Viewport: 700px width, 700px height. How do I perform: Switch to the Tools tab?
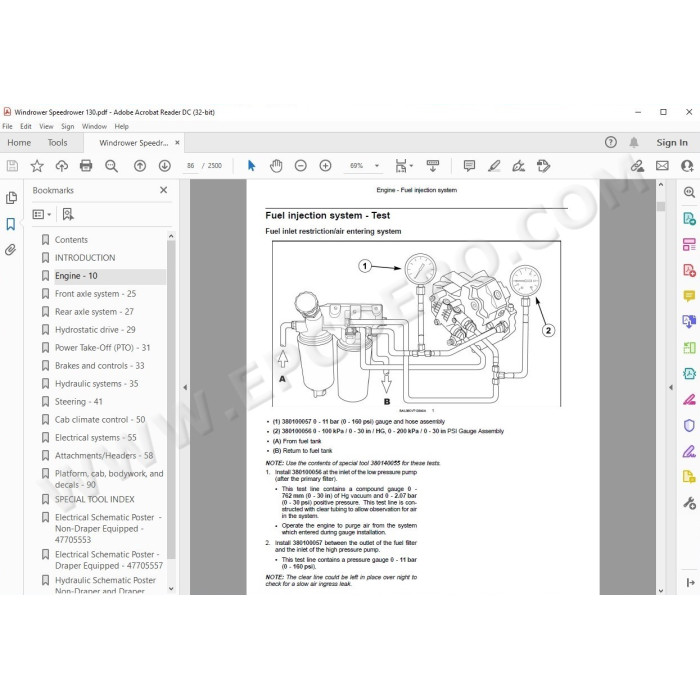(58, 143)
